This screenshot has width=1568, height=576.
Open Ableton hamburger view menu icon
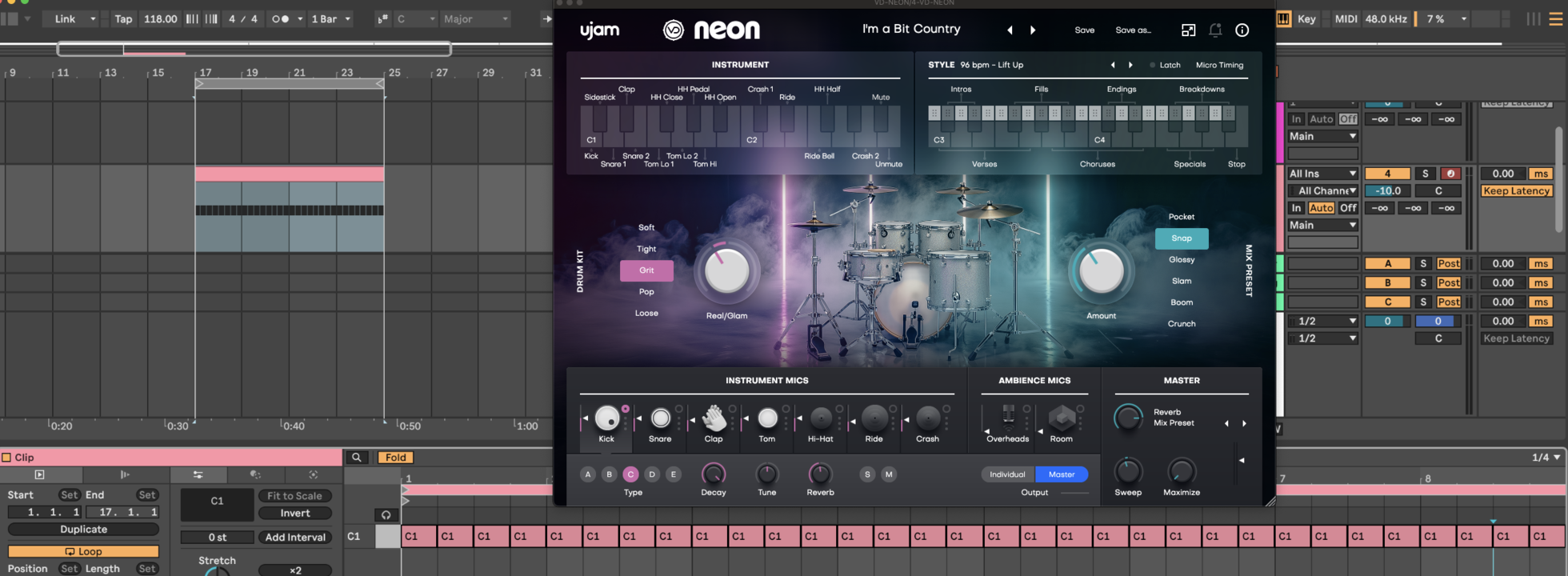coord(1556,18)
